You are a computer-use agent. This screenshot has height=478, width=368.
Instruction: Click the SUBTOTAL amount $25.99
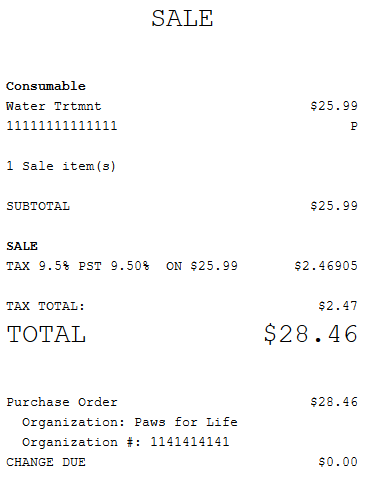[334, 206]
